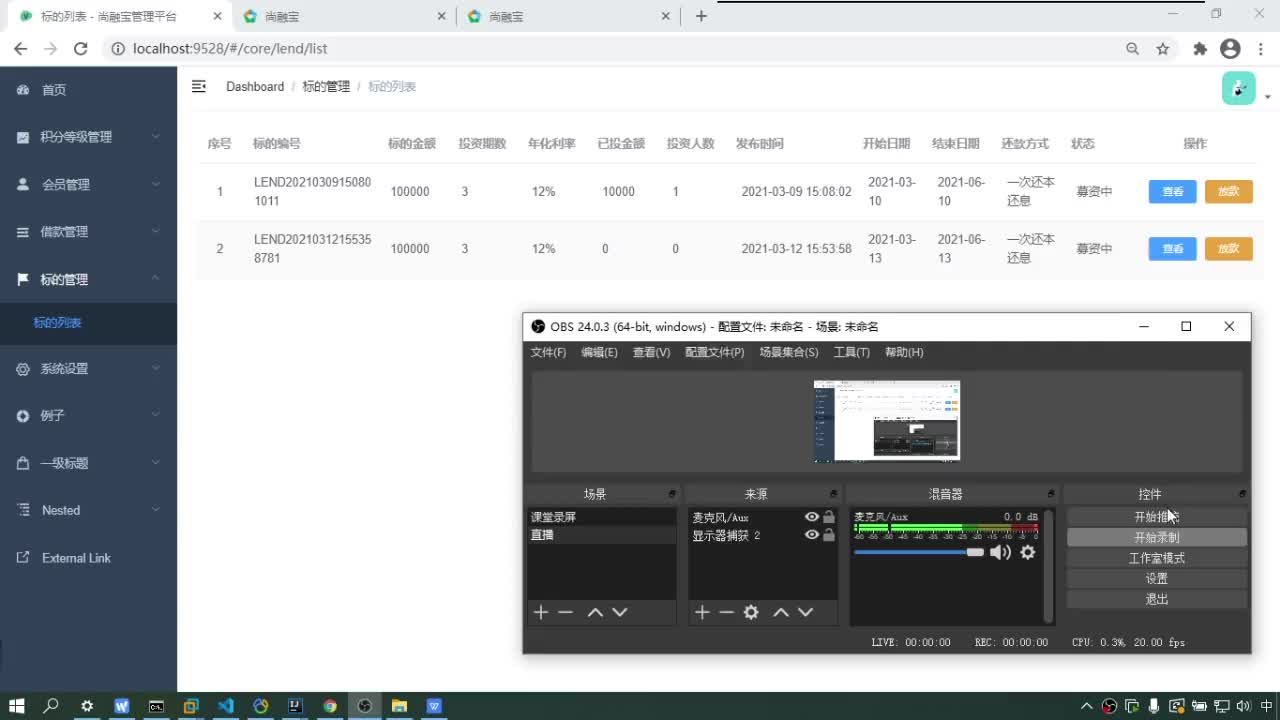Expand 一级标题 sidebar menu
This screenshot has height=720, width=1280.
tap(88, 463)
